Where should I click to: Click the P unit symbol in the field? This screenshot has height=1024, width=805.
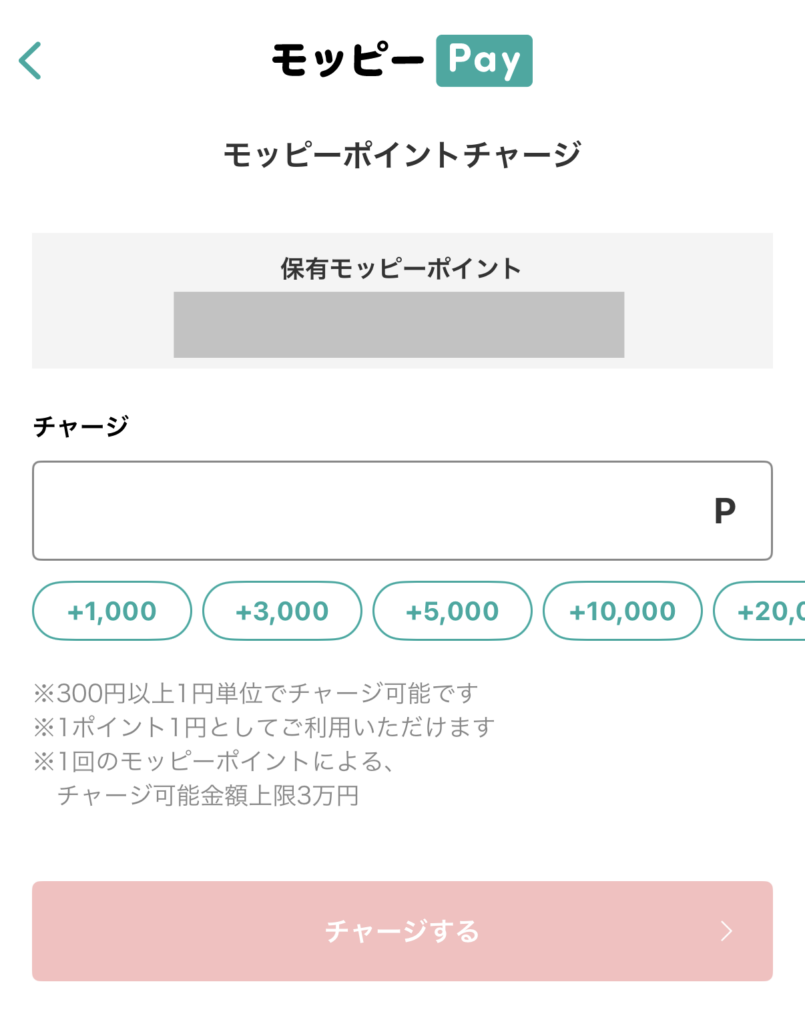coord(724,512)
